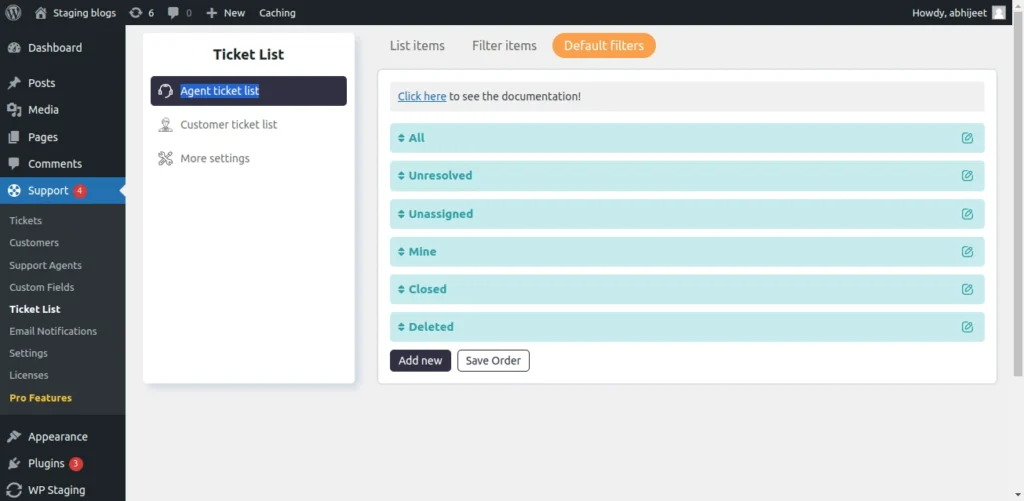The height and width of the screenshot is (501, 1024).
Task: Select Customer ticket list text
Action: tap(229, 125)
